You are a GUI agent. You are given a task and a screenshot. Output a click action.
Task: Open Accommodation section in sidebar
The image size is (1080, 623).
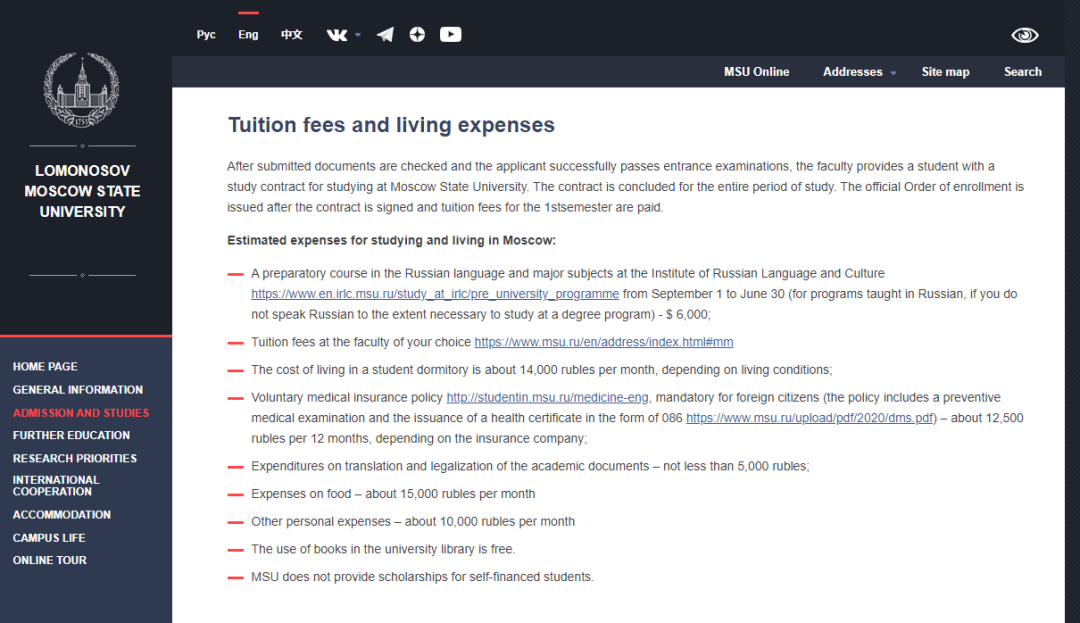(x=62, y=515)
